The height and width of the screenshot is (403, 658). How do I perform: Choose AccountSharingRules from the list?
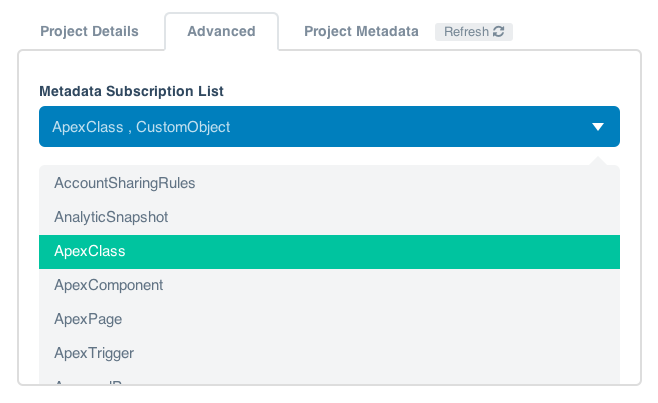pos(125,183)
